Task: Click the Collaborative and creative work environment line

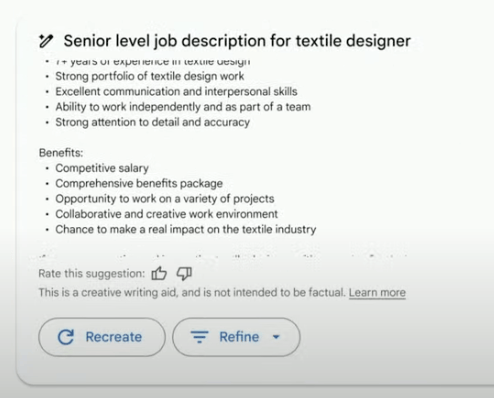Action: [167, 214]
